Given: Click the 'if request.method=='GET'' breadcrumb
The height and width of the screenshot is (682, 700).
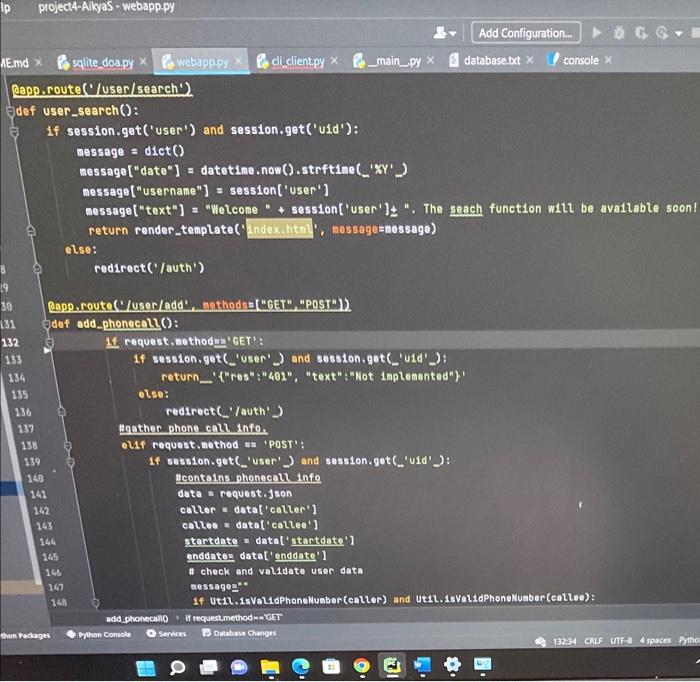Looking at the screenshot, I should click(x=233, y=618).
